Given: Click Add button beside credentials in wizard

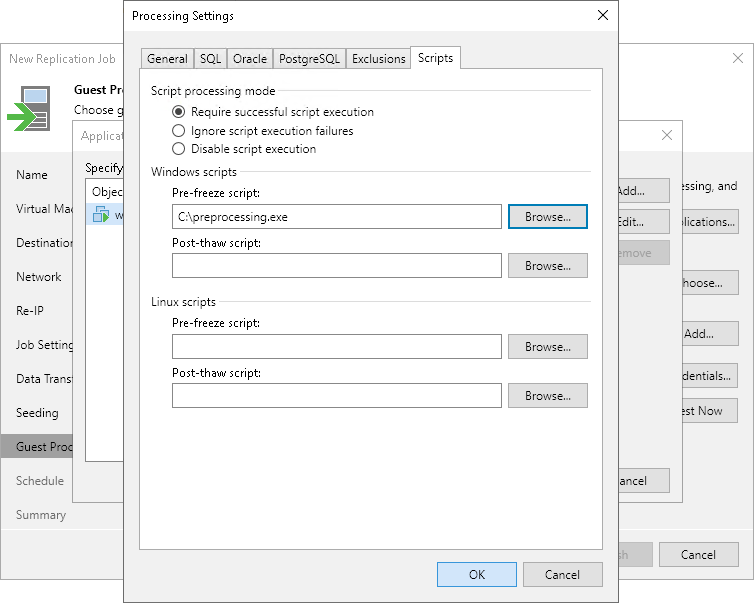Looking at the screenshot, I should coord(710,334).
